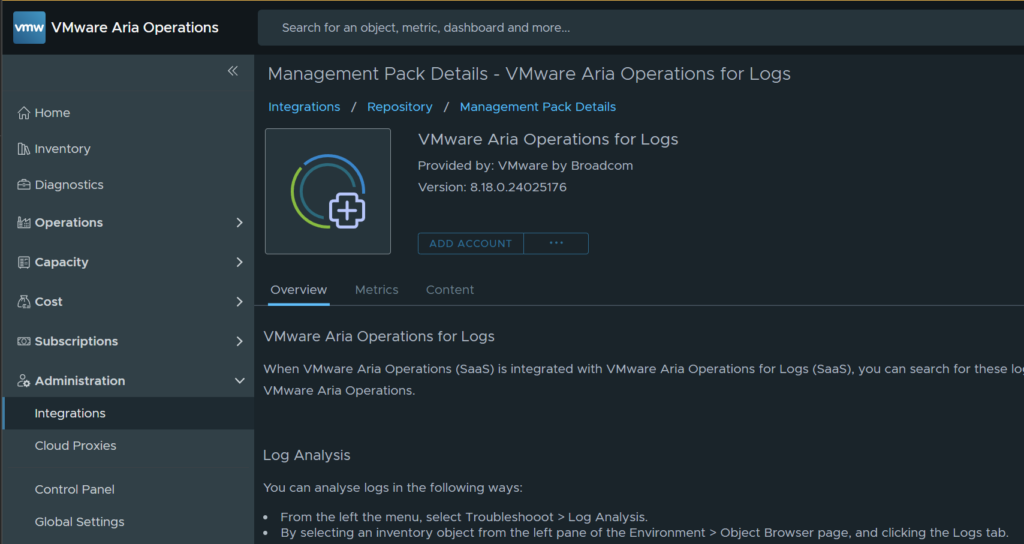Click the Cost menu label
The width and height of the screenshot is (1024, 544).
pos(48,302)
